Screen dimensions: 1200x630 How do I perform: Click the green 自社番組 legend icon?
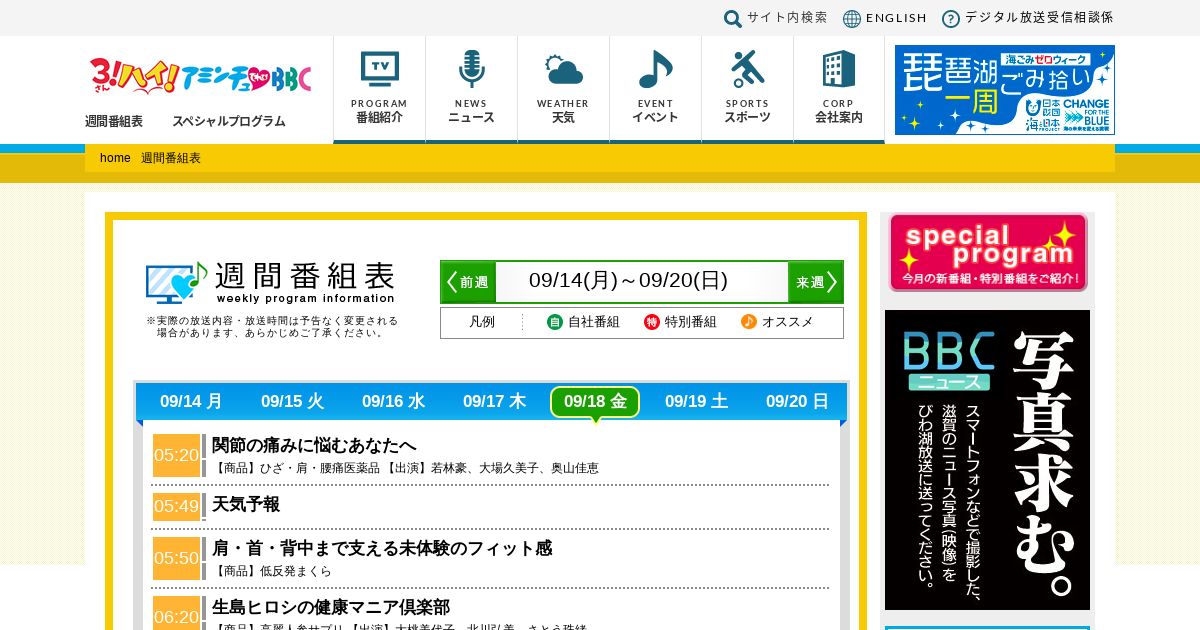coord(555,322)
